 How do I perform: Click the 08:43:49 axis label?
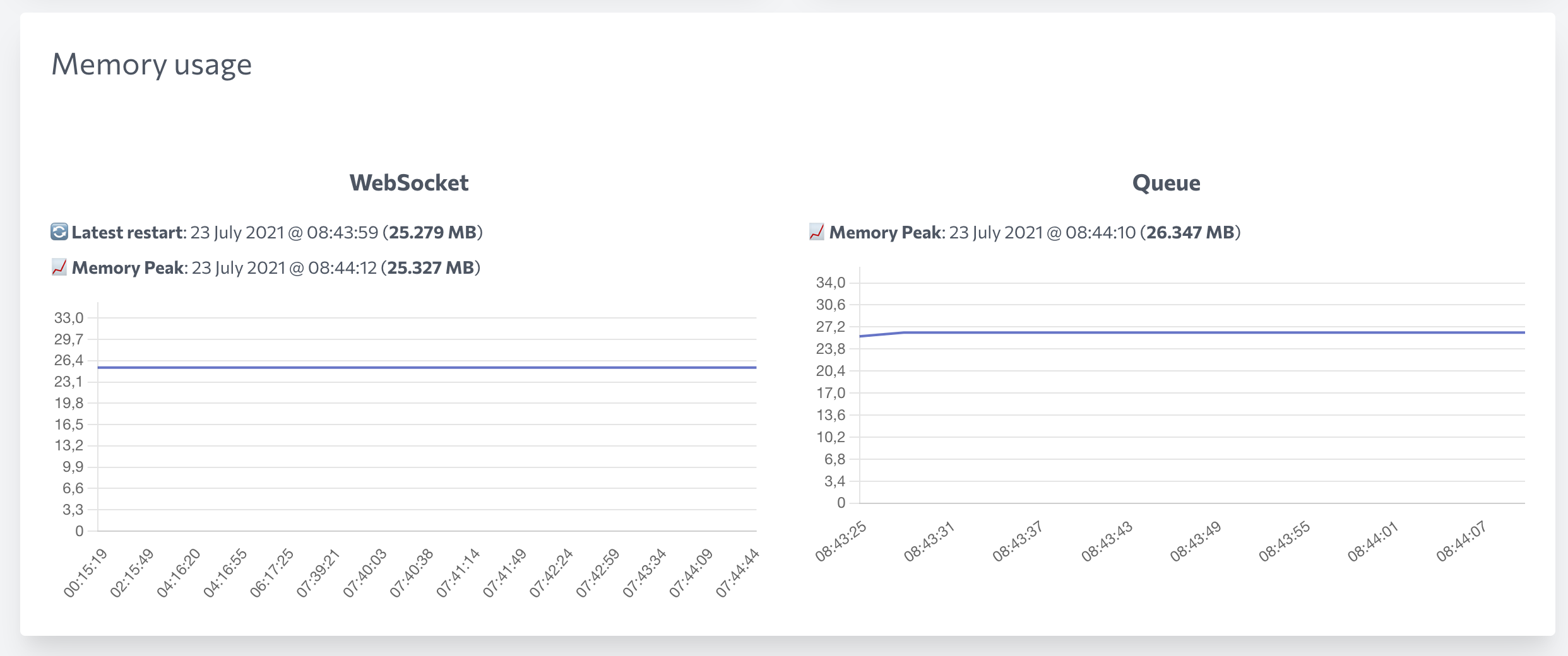[x=1196, y=541]
